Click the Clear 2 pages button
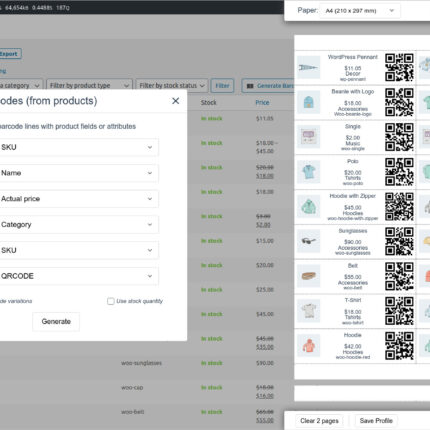The image size is (430, 430). [319, 421]
